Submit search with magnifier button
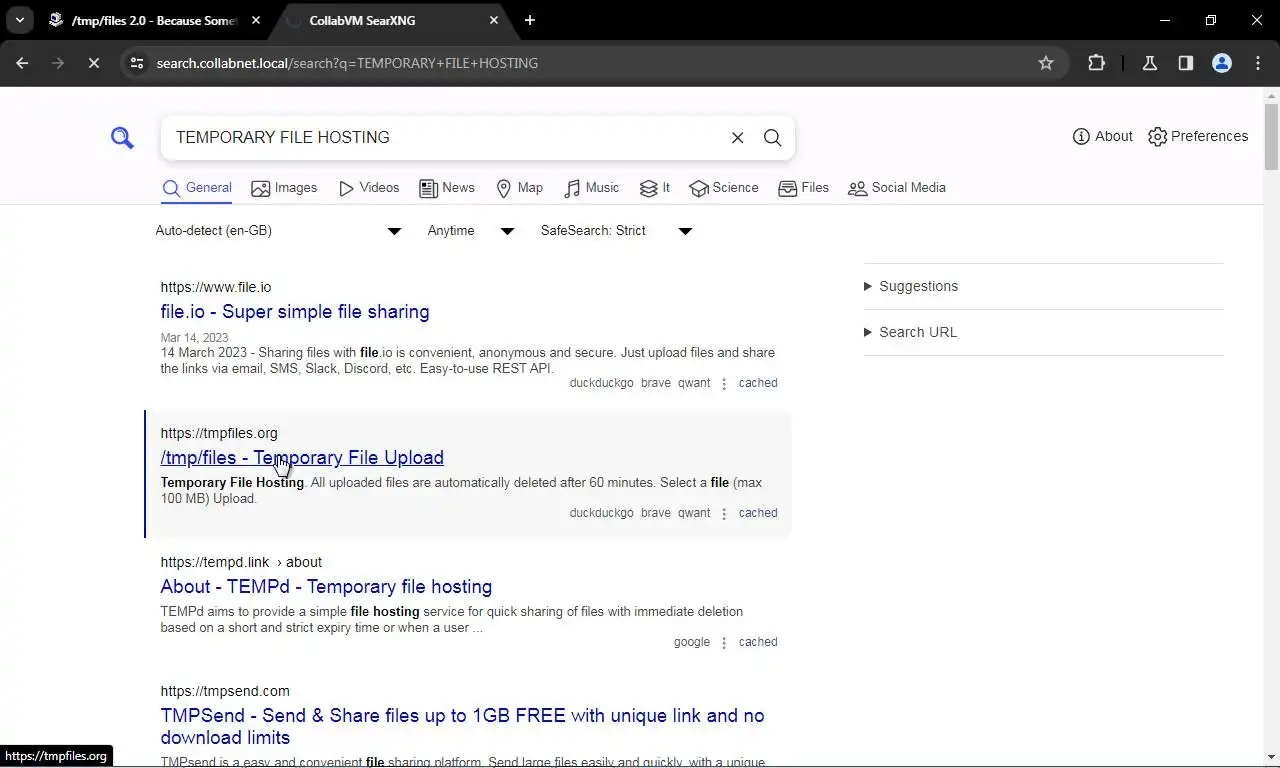Viewport: 1280px width, 768px height. pos(773,138)
